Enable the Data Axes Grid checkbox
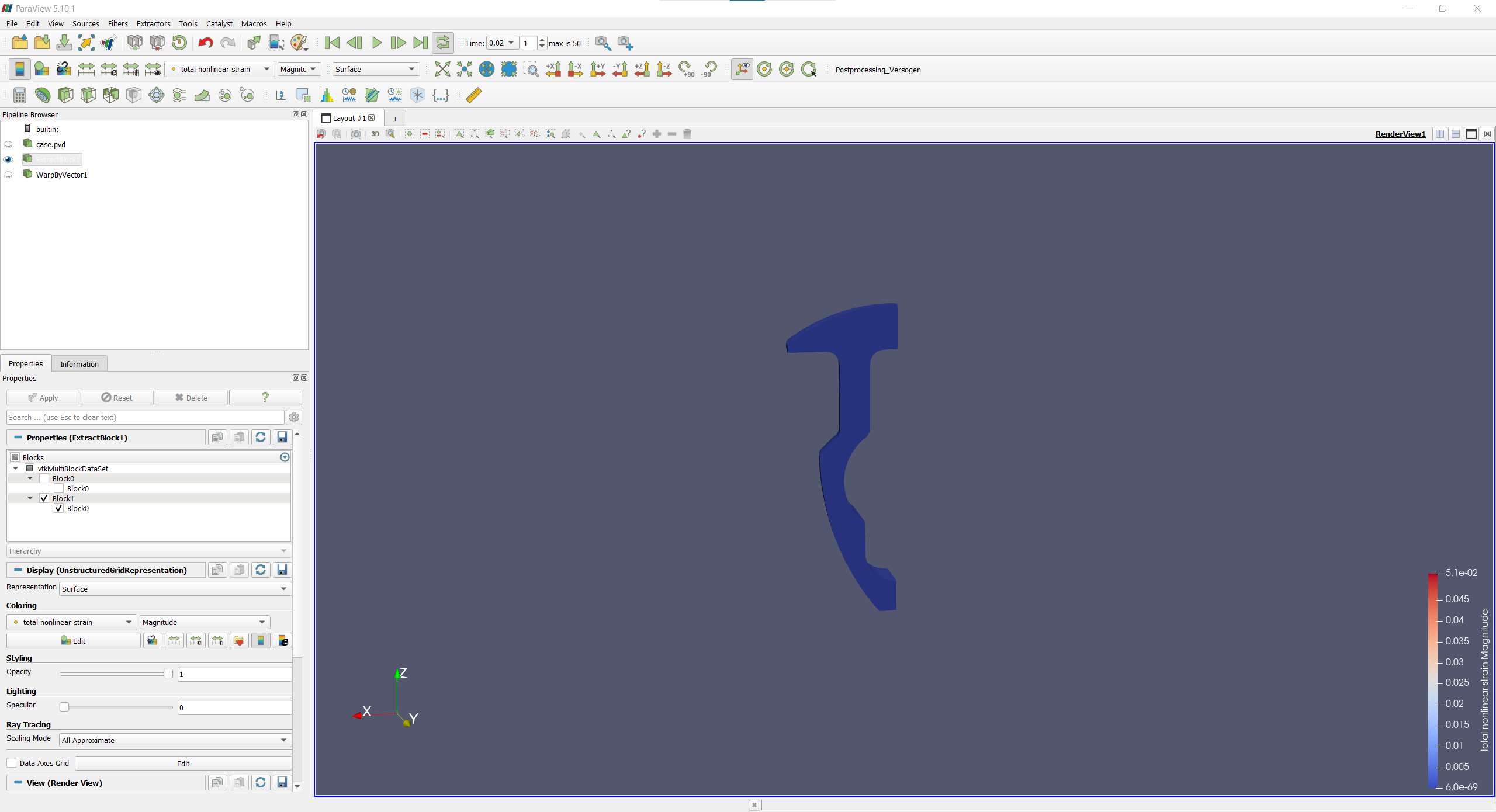Screen dimensions: 1496x812 (11, 762)
